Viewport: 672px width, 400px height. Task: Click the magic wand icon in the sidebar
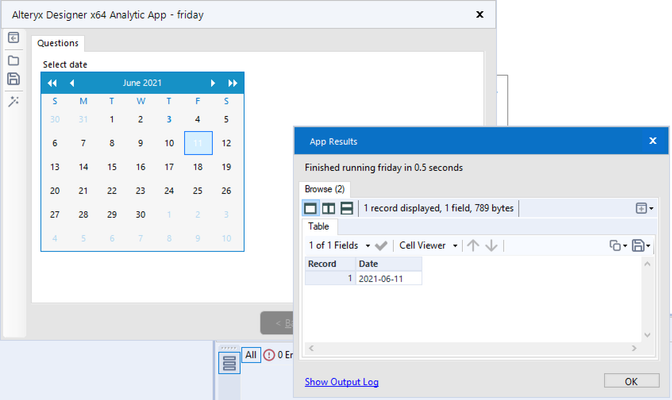[13, 102]
